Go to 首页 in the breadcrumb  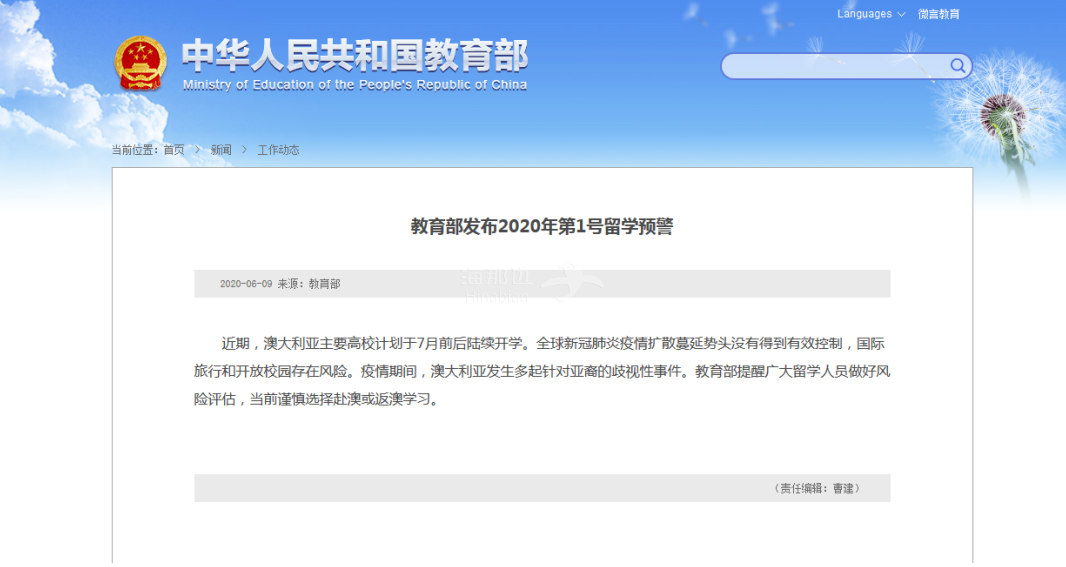pyautogui.click(x=174, y=150)
